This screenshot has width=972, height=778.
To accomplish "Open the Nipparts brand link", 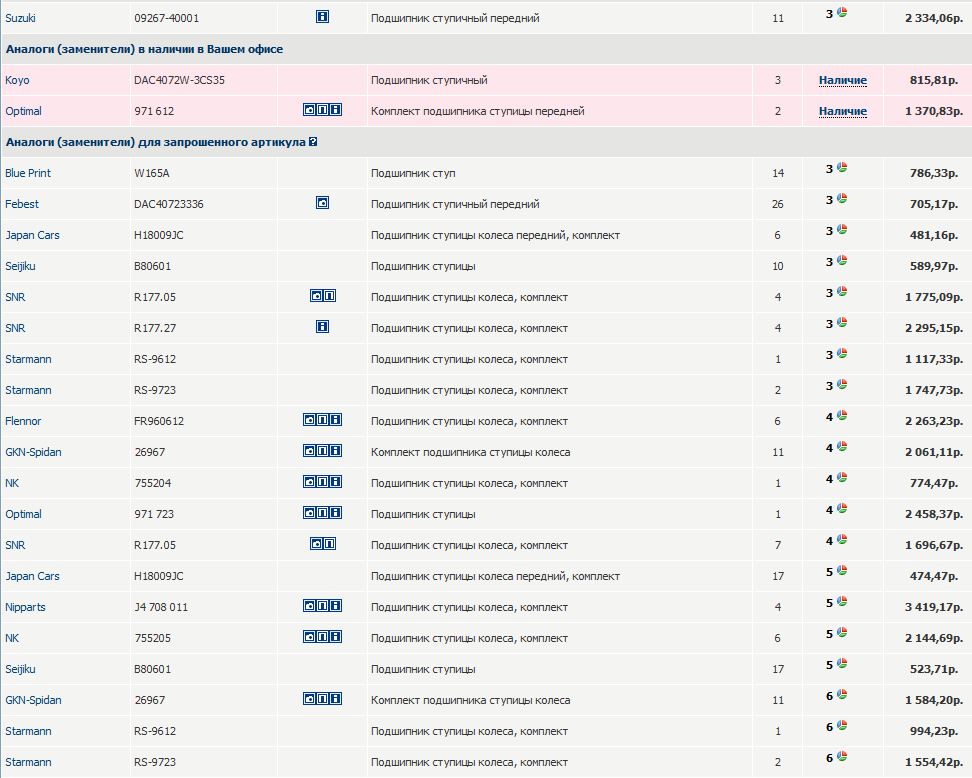I will coord(25,607).
